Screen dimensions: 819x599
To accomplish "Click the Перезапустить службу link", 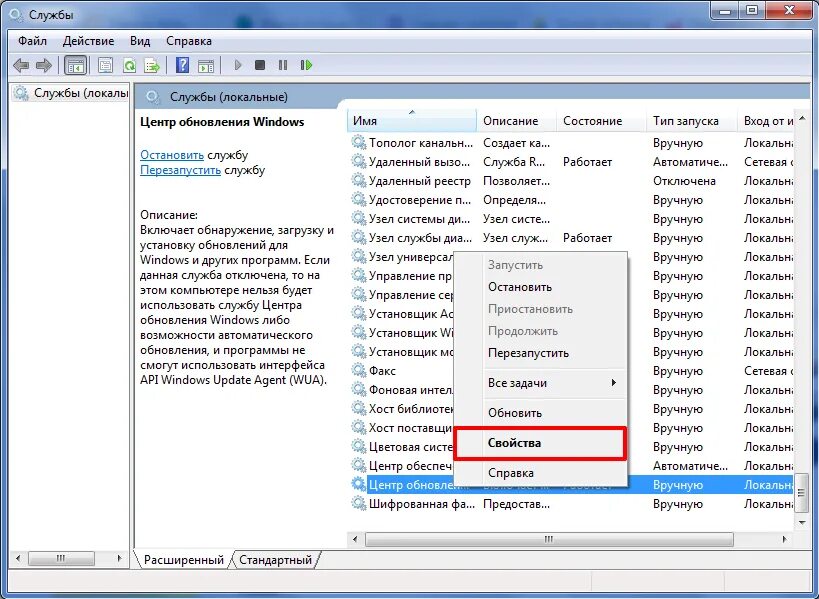I will pos(180,170).
